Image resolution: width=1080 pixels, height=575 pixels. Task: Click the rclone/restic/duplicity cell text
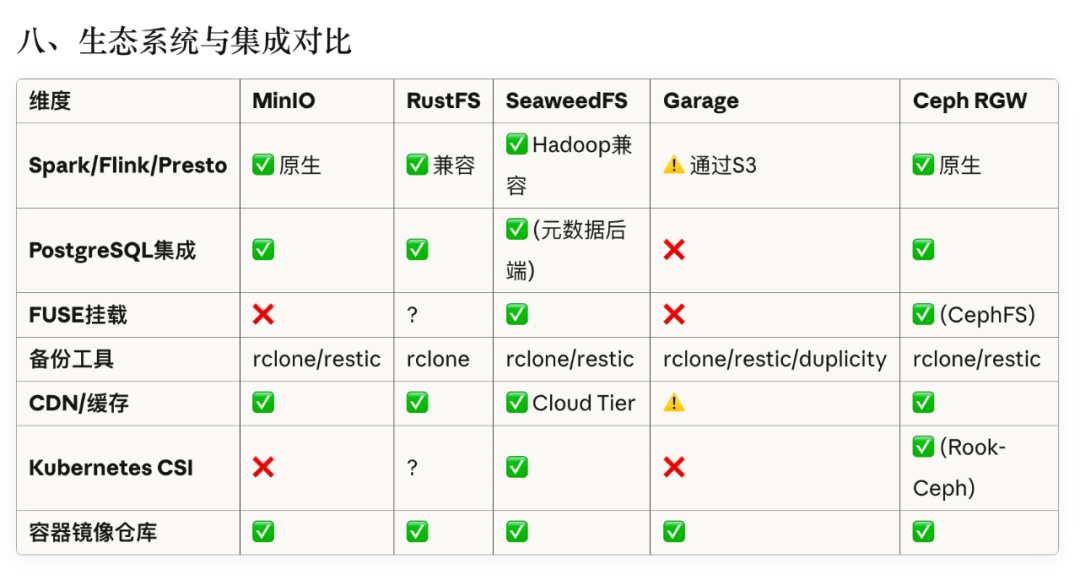tap(774, 359)
